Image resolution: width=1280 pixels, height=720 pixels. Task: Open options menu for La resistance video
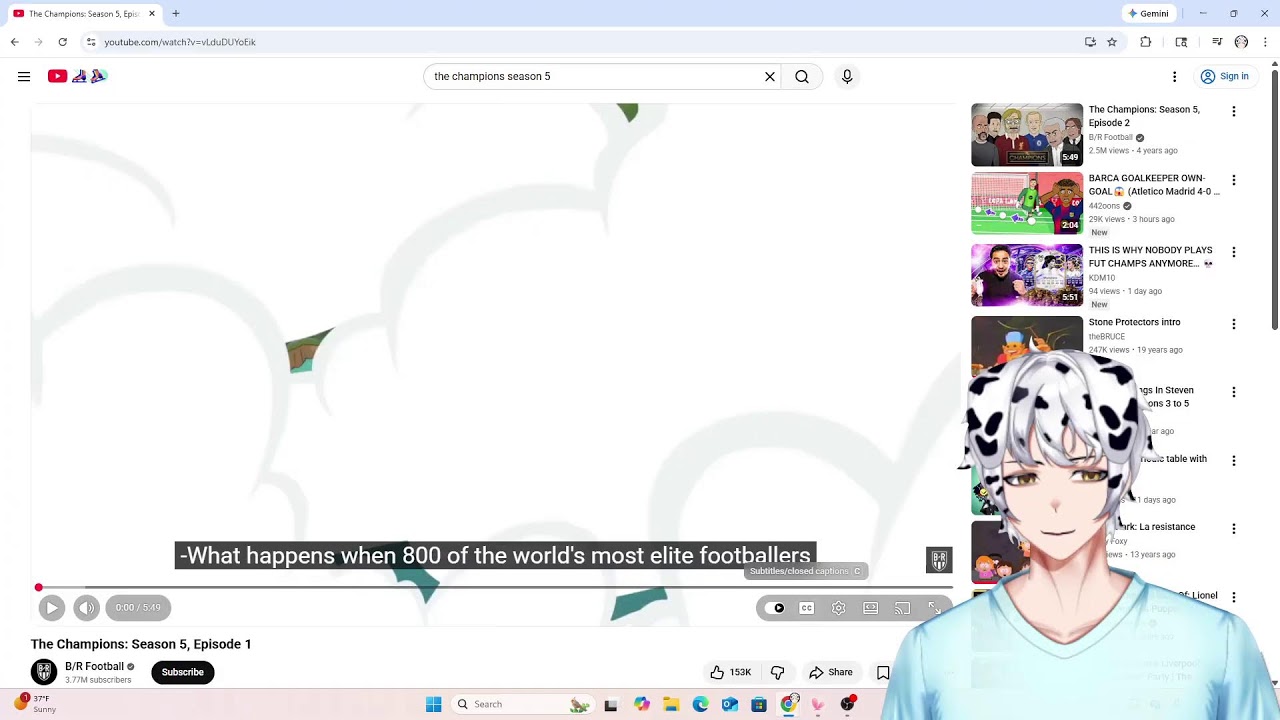tap(1233, 529)
